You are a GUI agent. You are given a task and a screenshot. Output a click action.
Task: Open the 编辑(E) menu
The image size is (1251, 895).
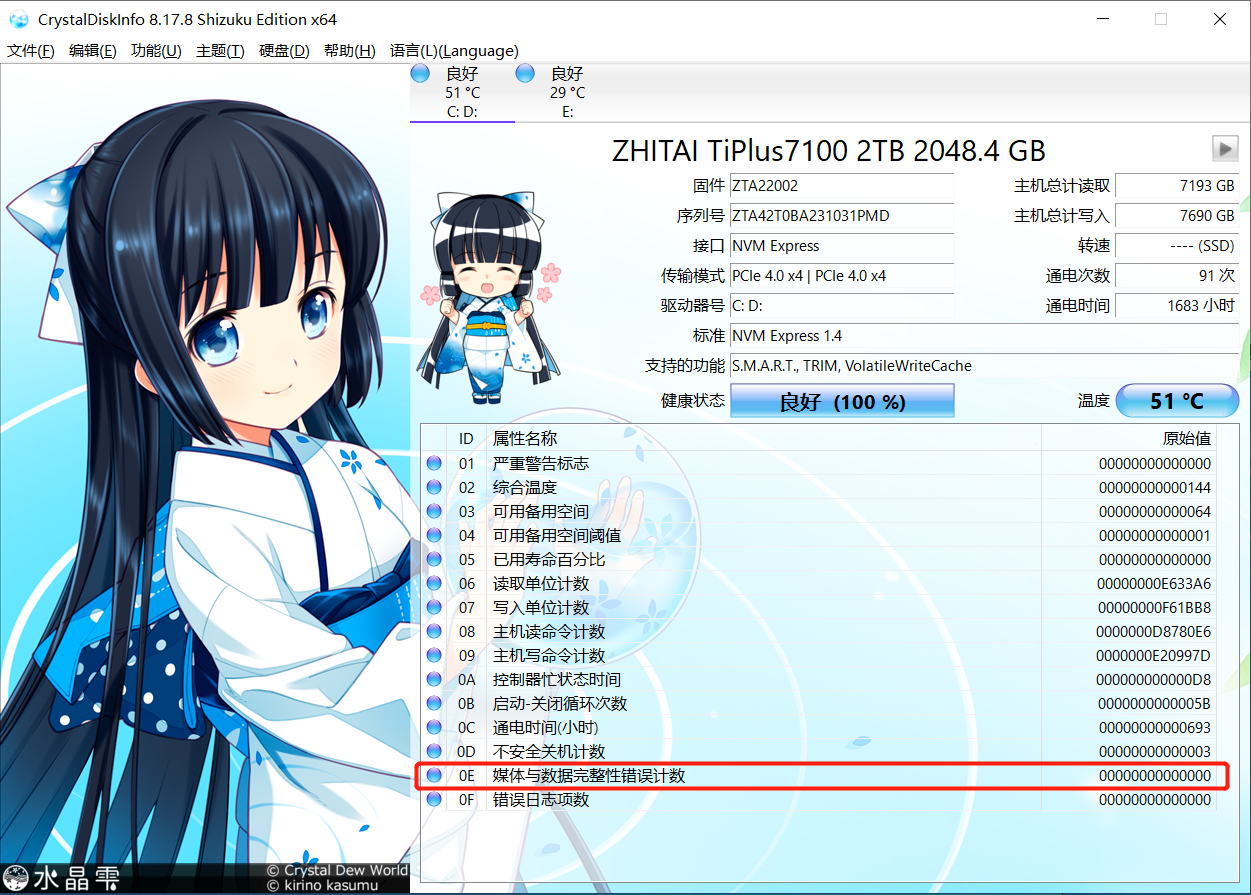[x=93, y=51]
